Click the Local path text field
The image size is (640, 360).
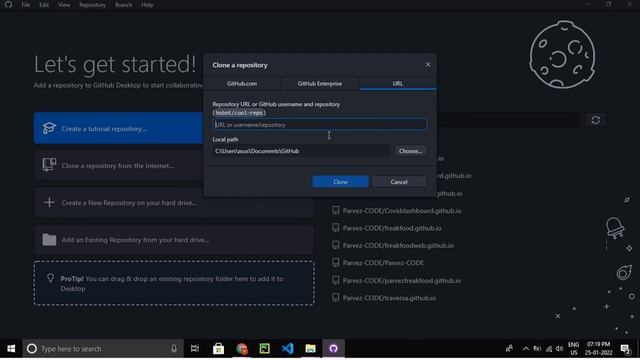tap(301, 151)
